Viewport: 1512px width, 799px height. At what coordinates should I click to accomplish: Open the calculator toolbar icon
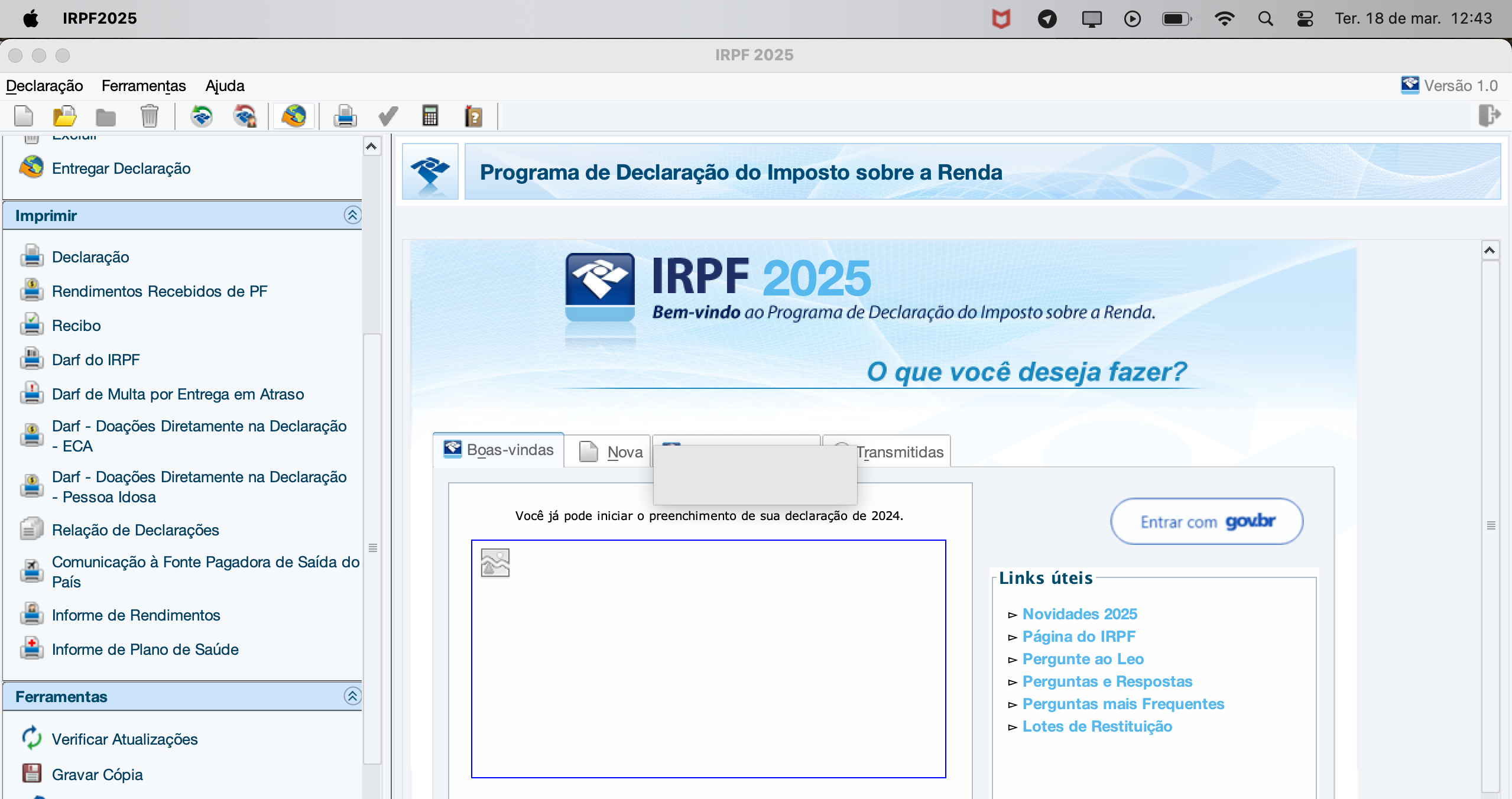(430, 116)
